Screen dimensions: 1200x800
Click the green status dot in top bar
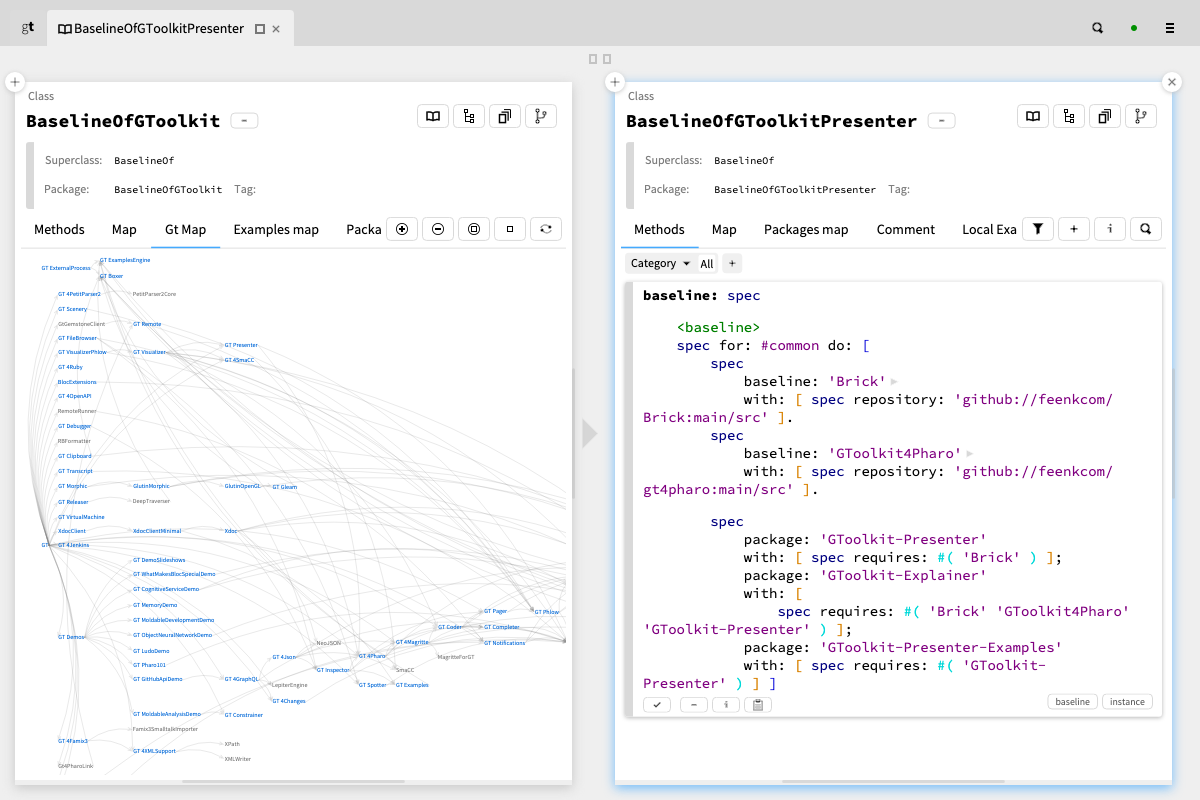[1134, 28]
